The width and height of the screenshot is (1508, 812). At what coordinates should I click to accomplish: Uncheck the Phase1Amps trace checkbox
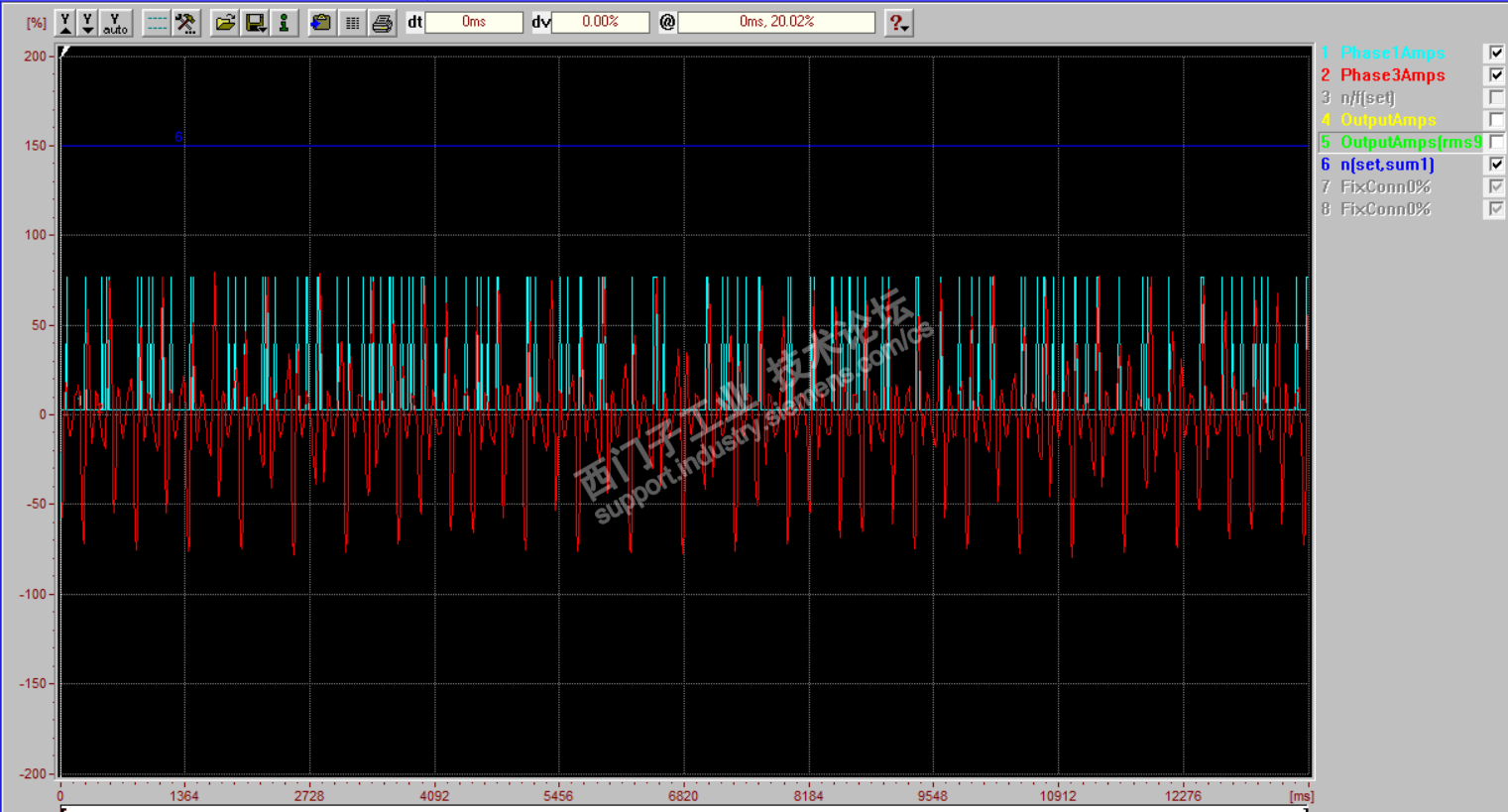click(1496, 53)
